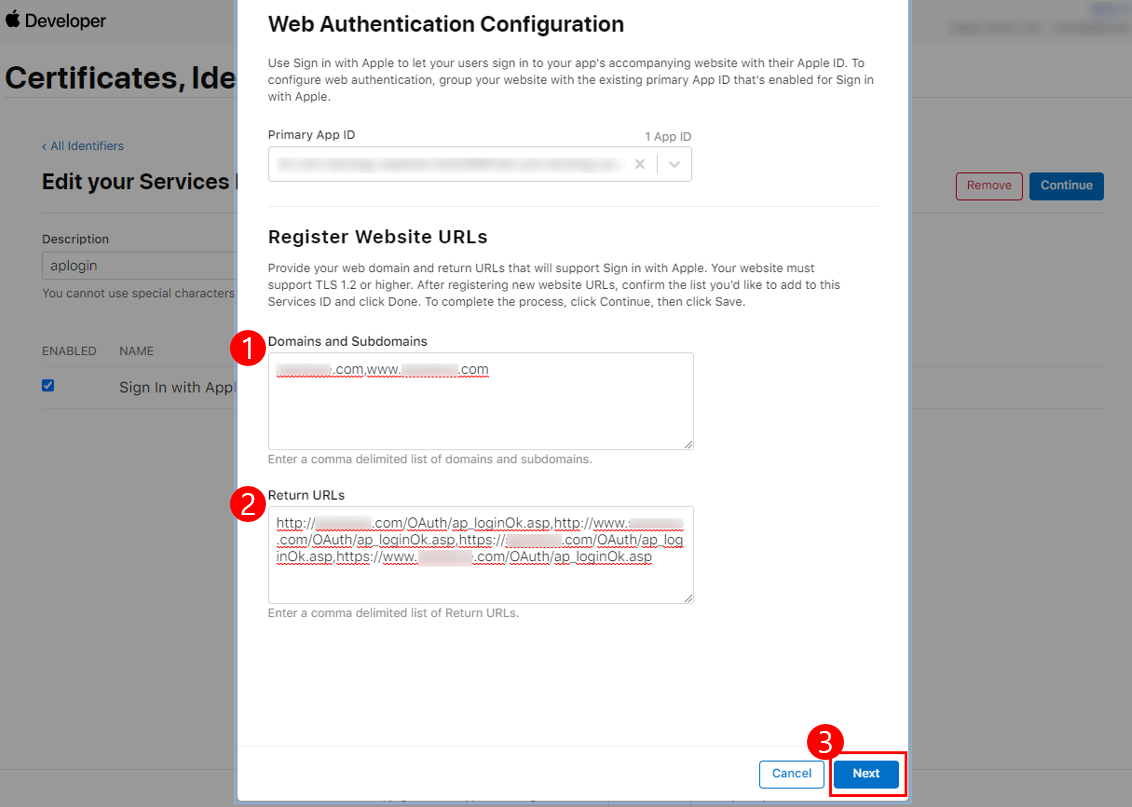Image resolution: width=1132 pixels, height=807 pixels.
Task: Cancel the web authentication dialog
Action: [x=791, y=774]
